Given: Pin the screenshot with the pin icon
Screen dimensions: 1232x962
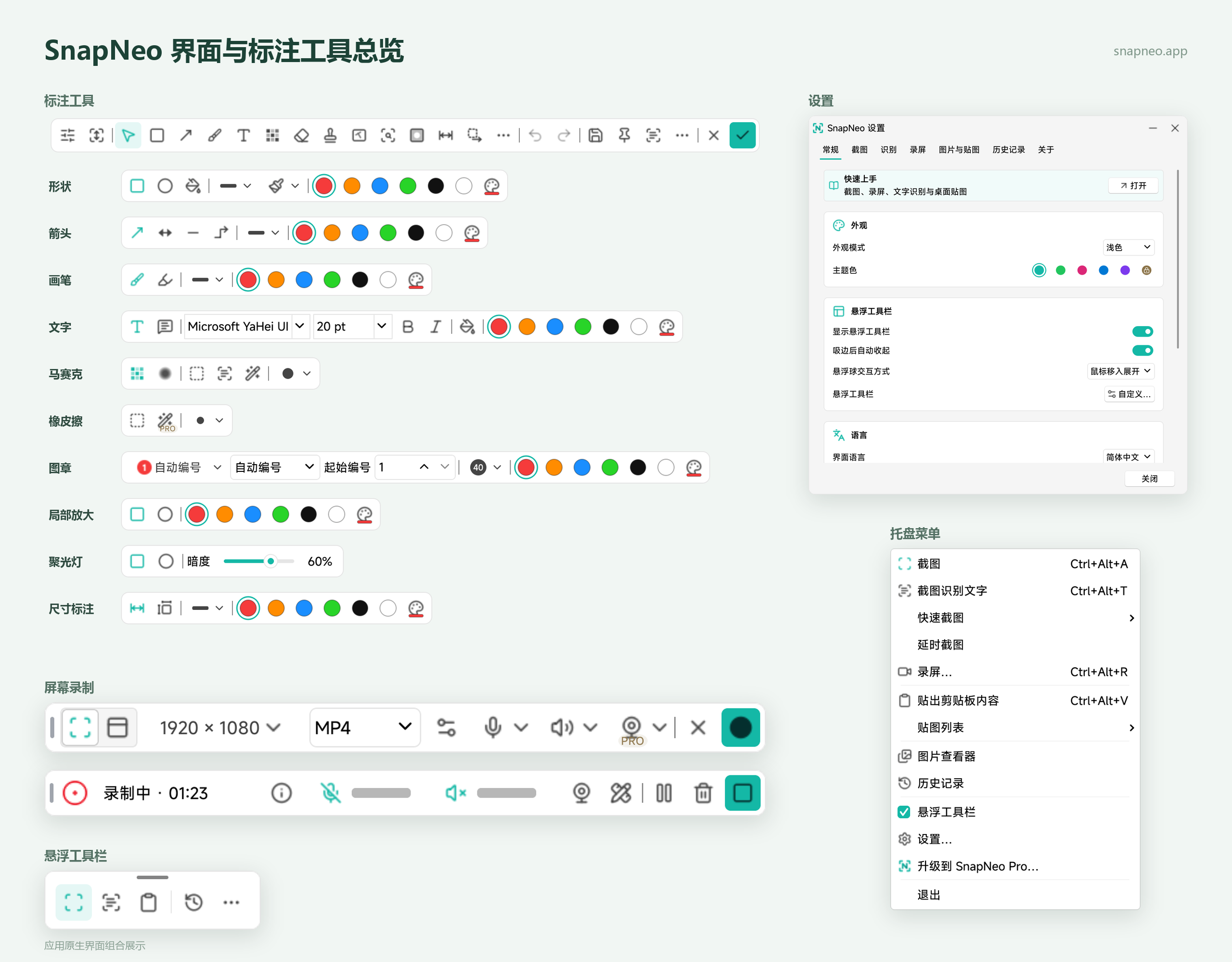Looking at the screenshot, I should pos(624,135).
